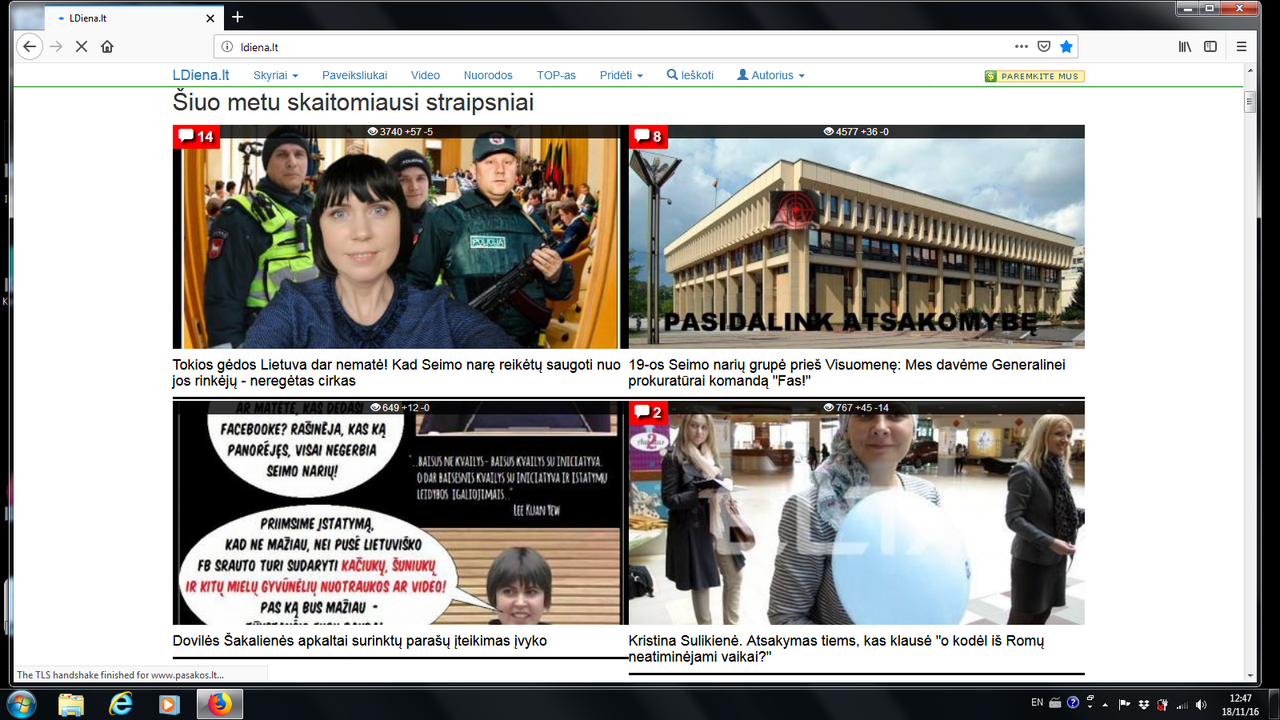
Task: Toggle the Firefox sidebar view
Action: [x=1210, y=46]
